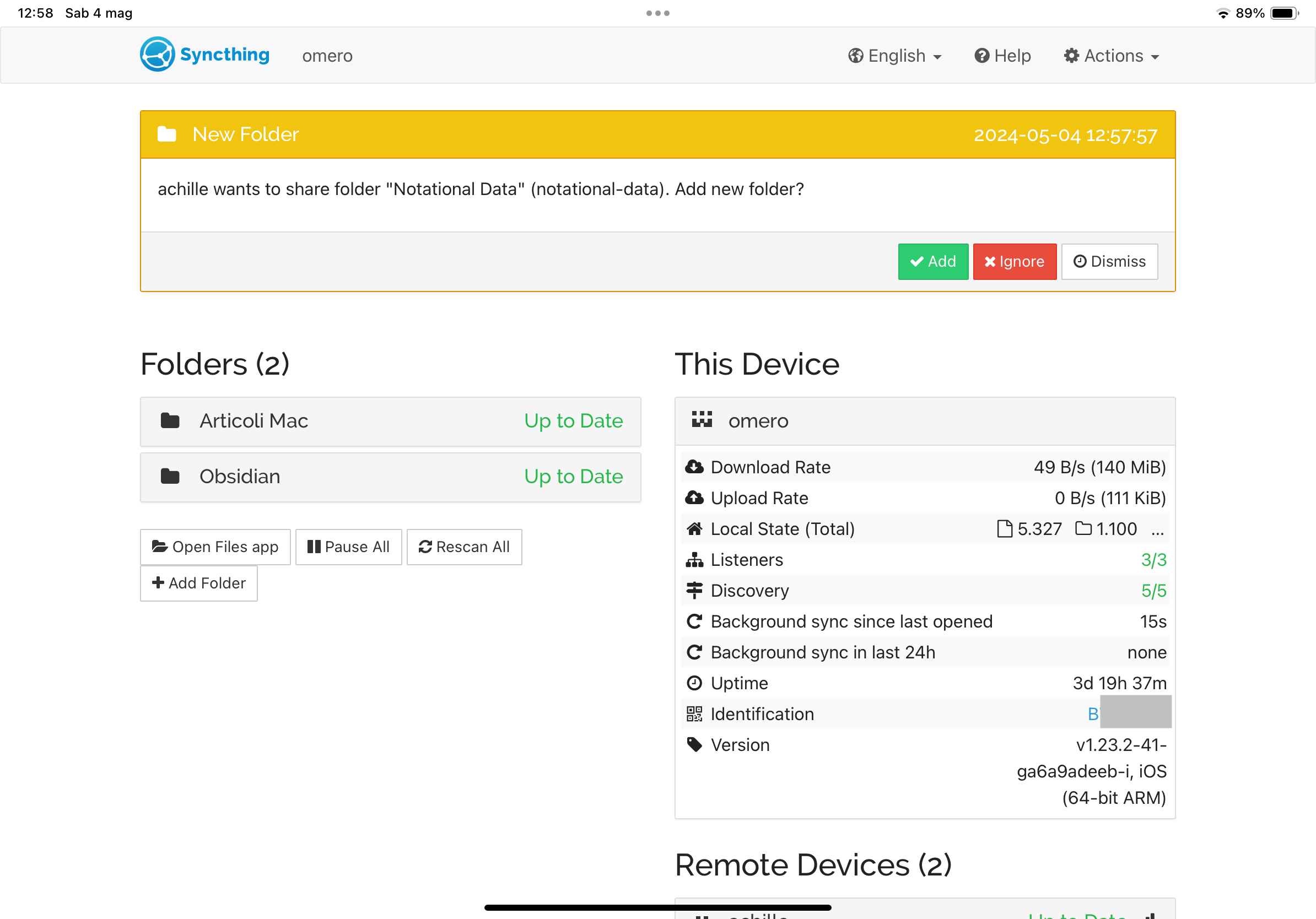Tap the three dots multitasking control
1316x919 pixels.
(x=657, y=13)
